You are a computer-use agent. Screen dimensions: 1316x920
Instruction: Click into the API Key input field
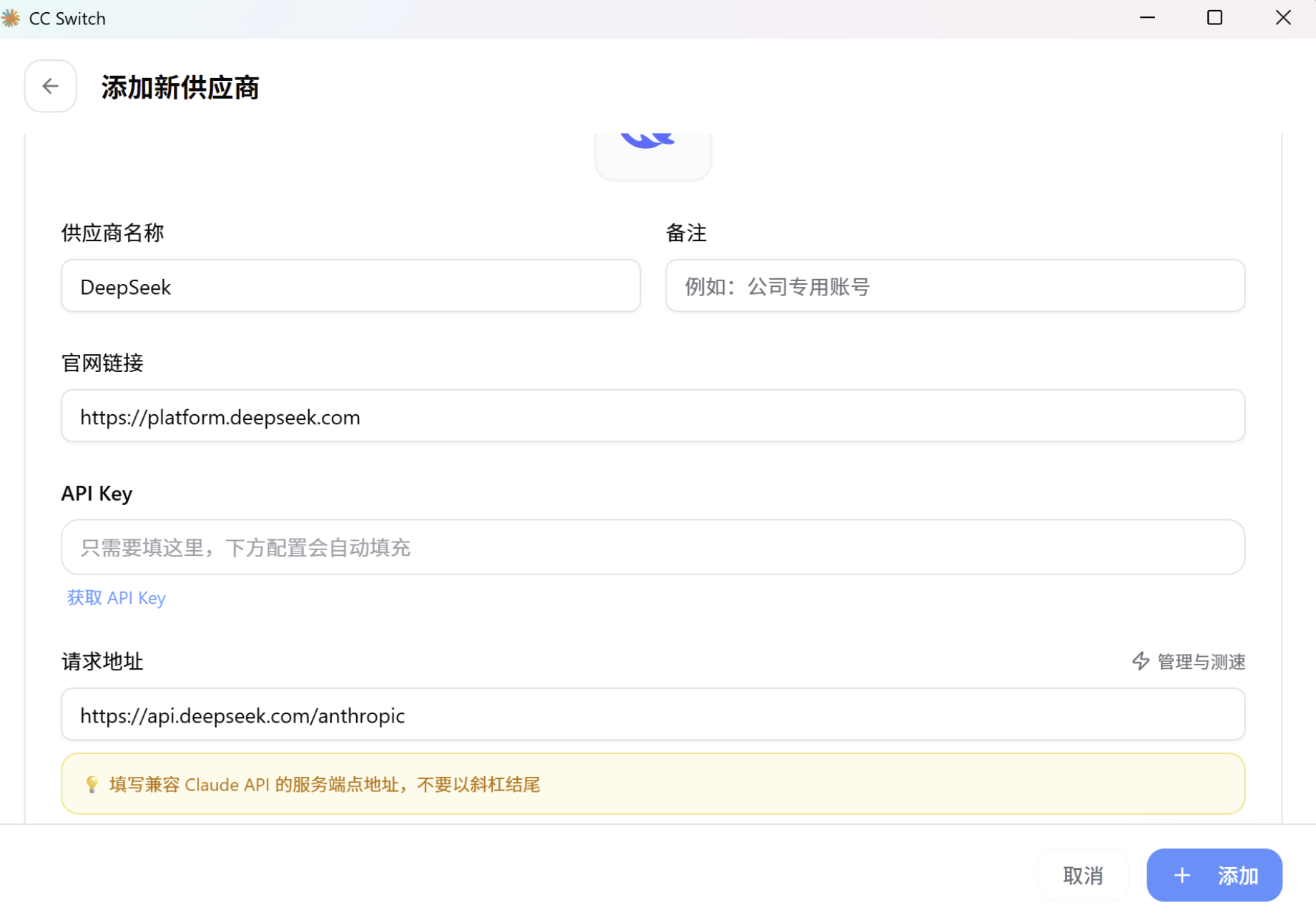(x=653, y=547)
